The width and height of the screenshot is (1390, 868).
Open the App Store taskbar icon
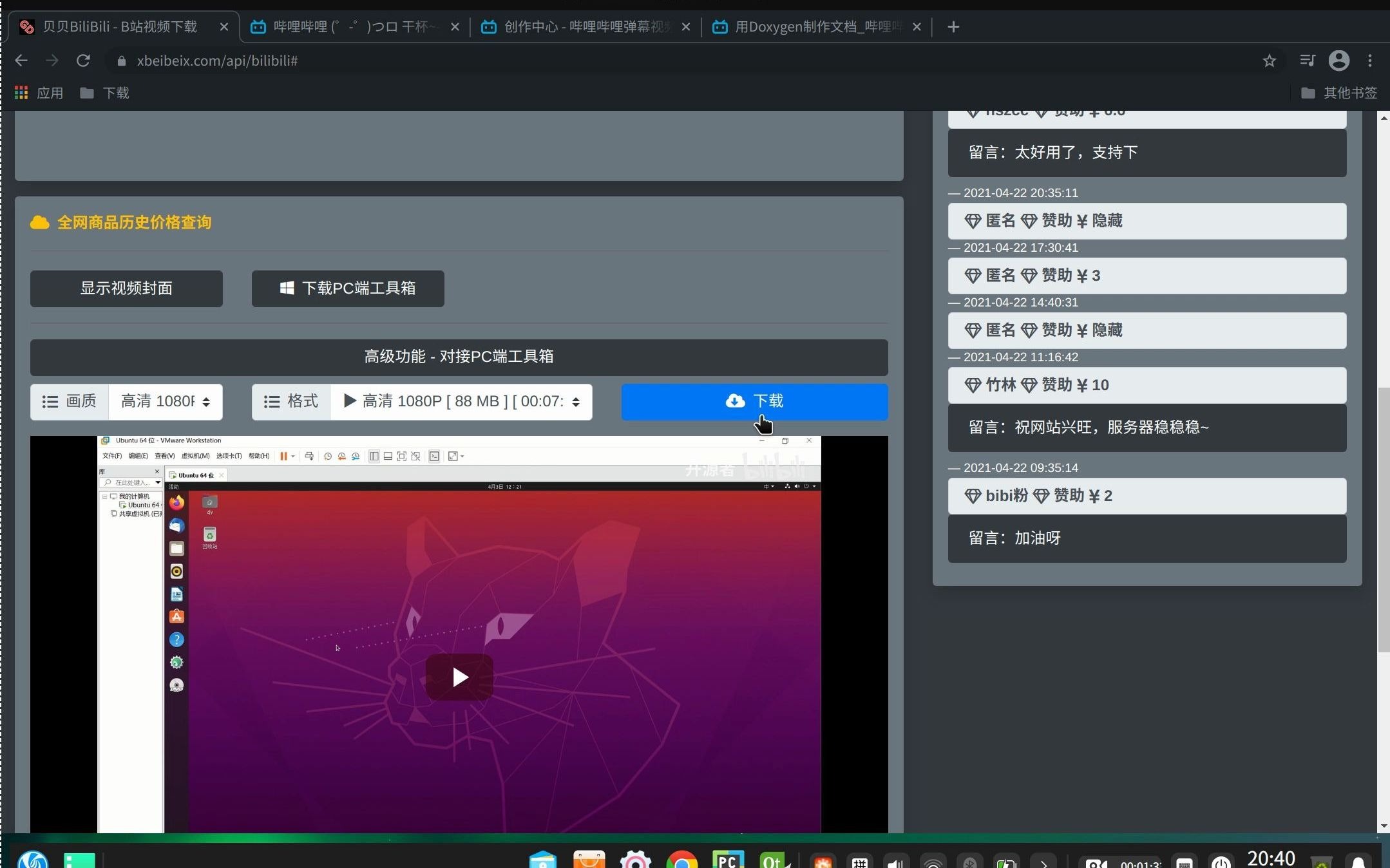pos(589,859)
